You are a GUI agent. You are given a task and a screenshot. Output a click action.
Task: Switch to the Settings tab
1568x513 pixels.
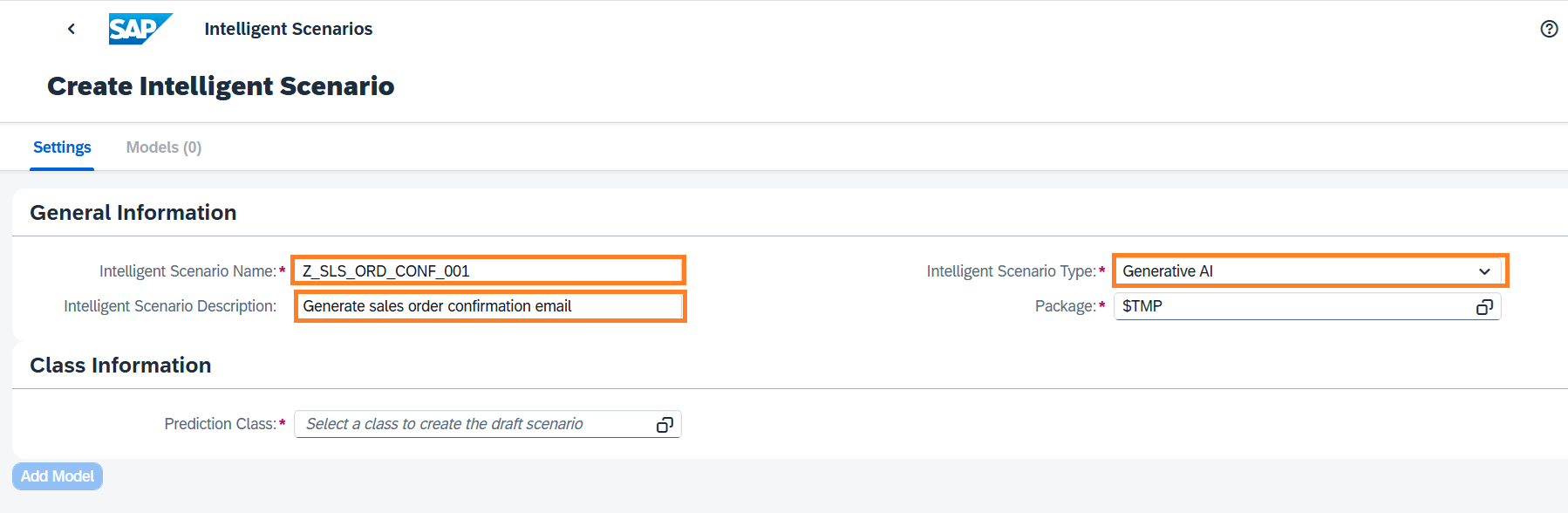(62, 147)
